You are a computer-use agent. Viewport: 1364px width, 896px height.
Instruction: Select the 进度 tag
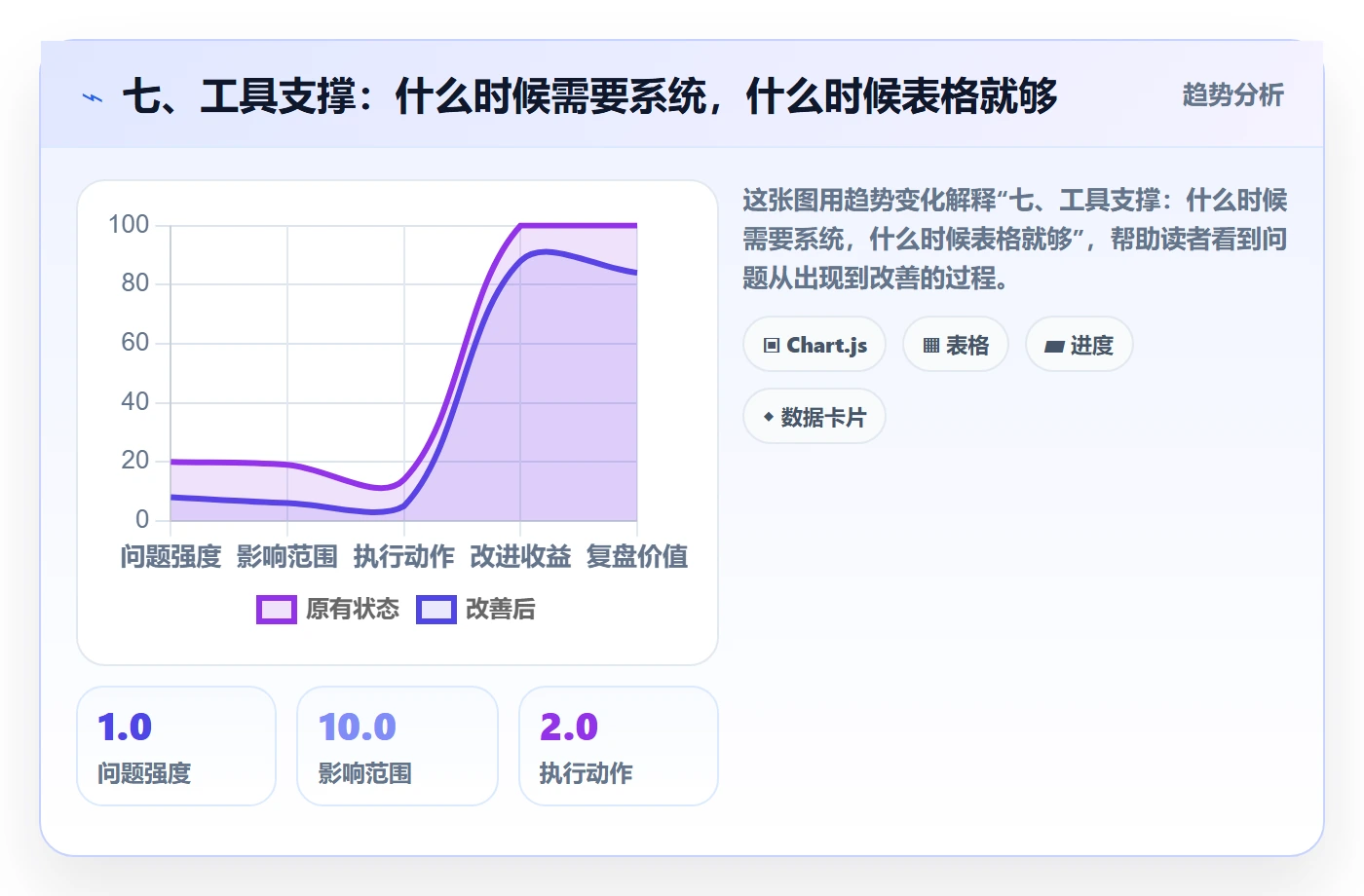click(x=1080, y=345)
